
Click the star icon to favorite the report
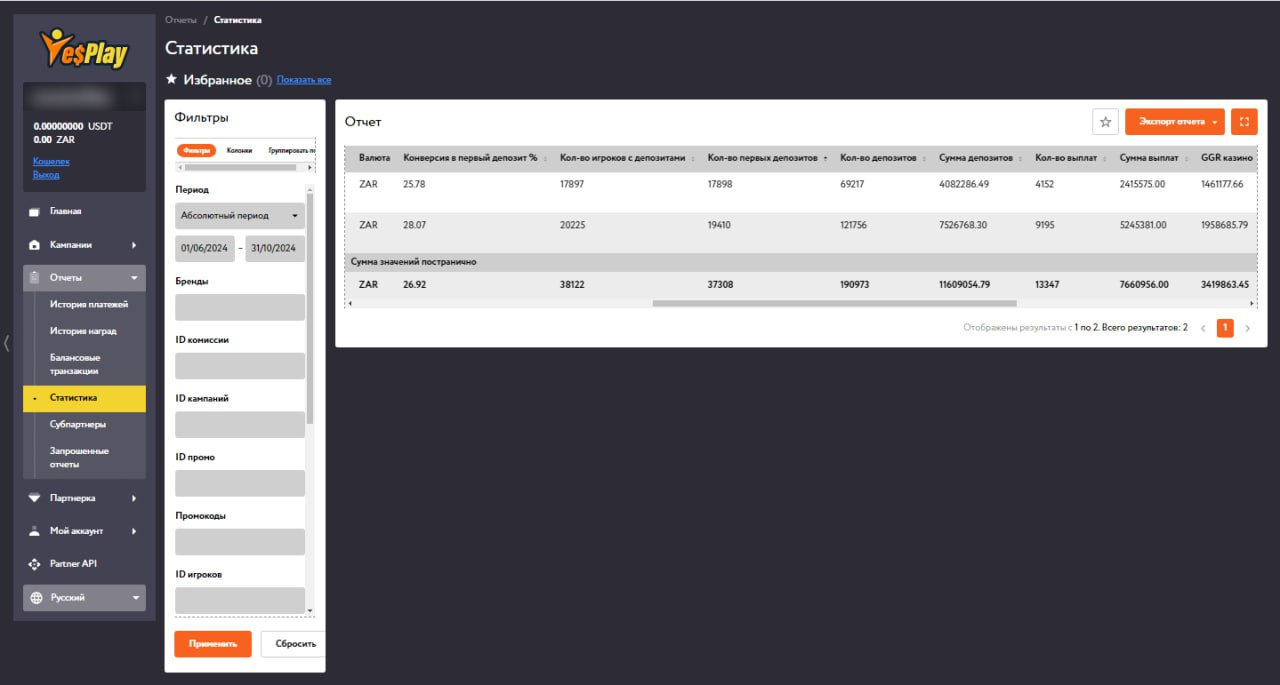click(x=1105, y=122)
